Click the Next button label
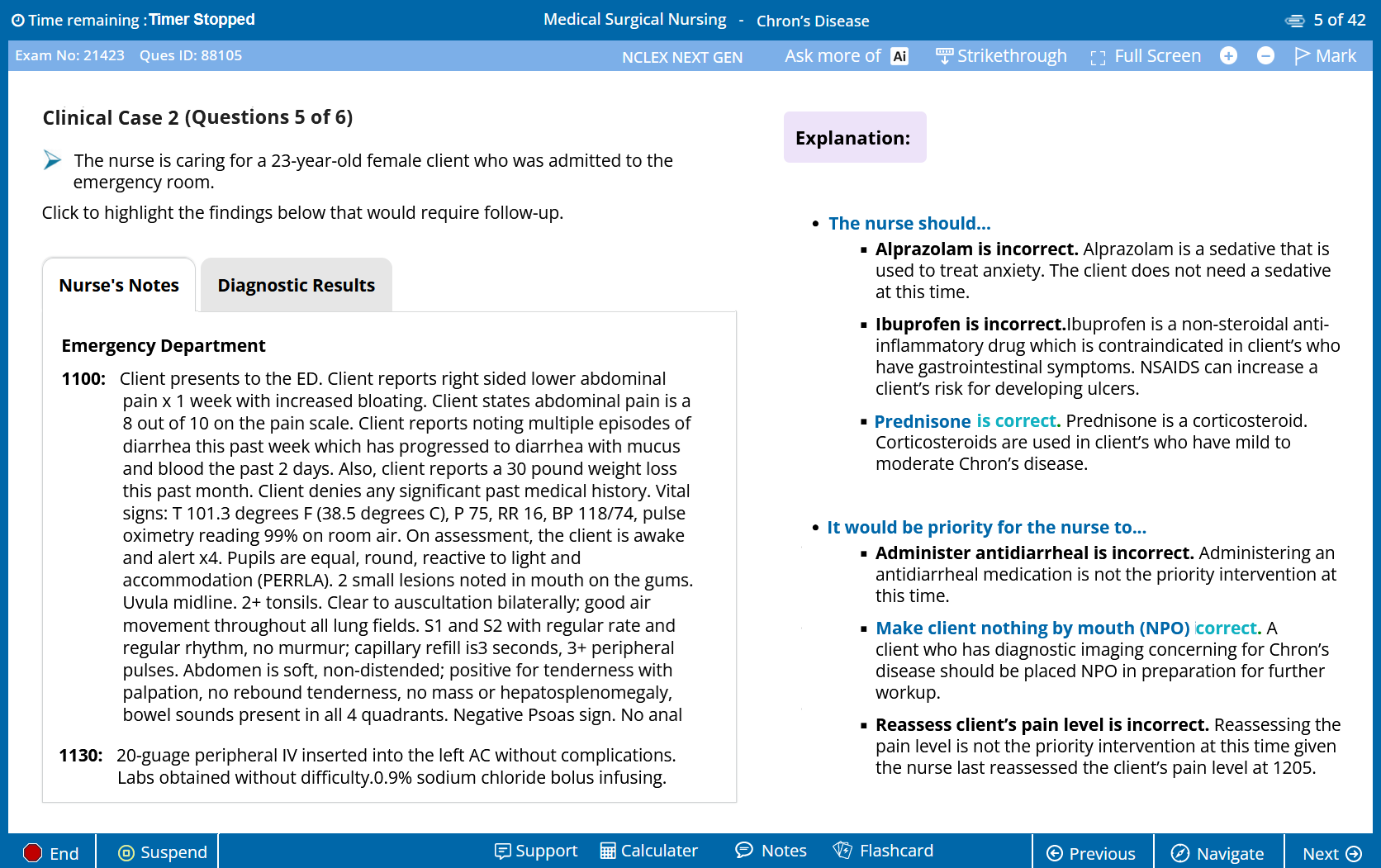This screenshot has height=868, width=1381. (x=1320, y=855)
